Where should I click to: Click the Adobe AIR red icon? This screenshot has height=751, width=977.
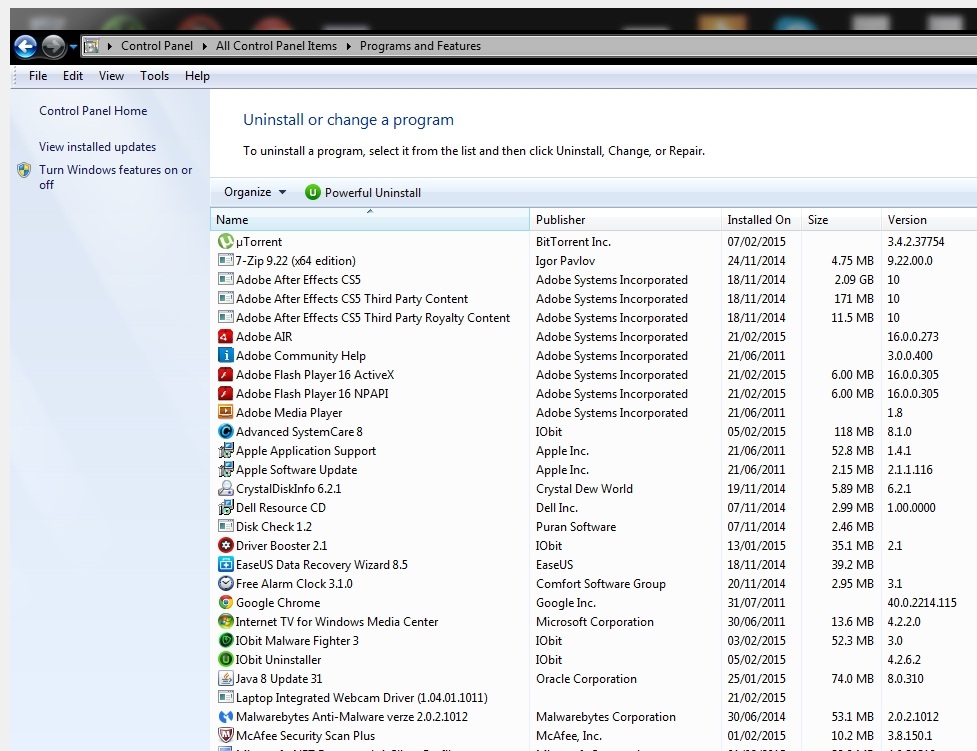point(226,337)
